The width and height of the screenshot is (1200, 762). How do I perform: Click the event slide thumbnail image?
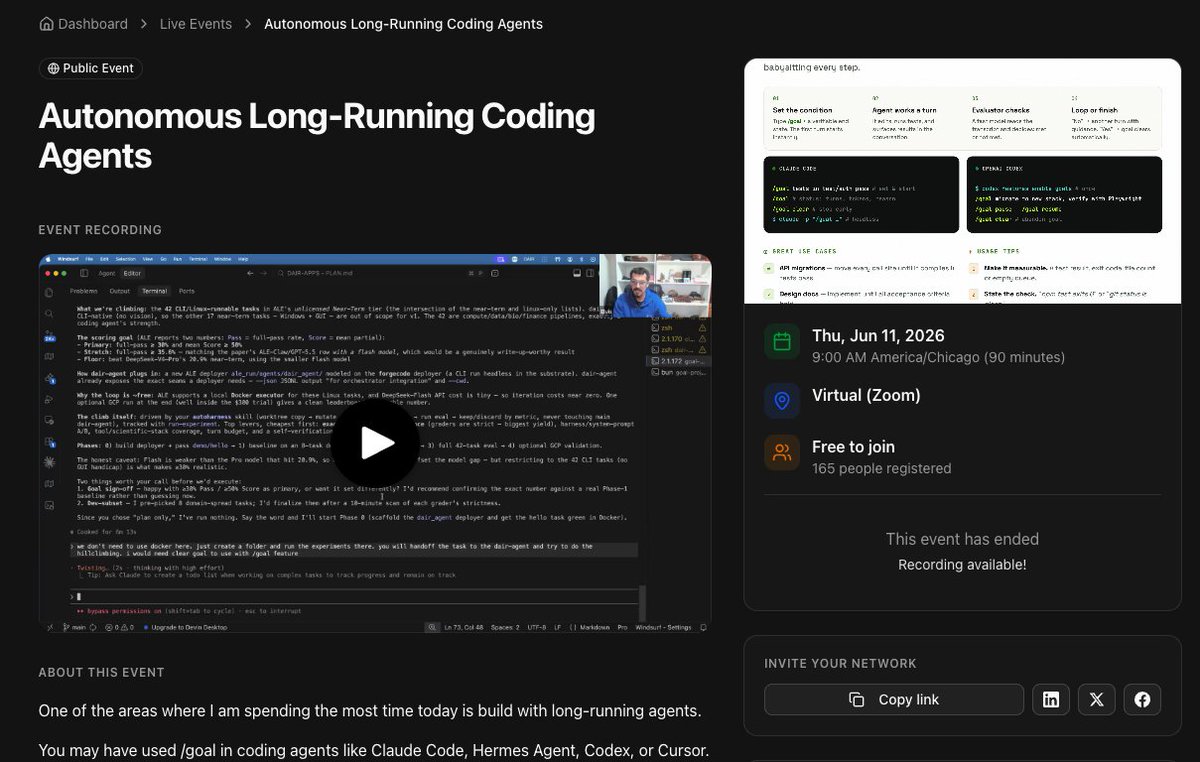[x=963, y=180]
